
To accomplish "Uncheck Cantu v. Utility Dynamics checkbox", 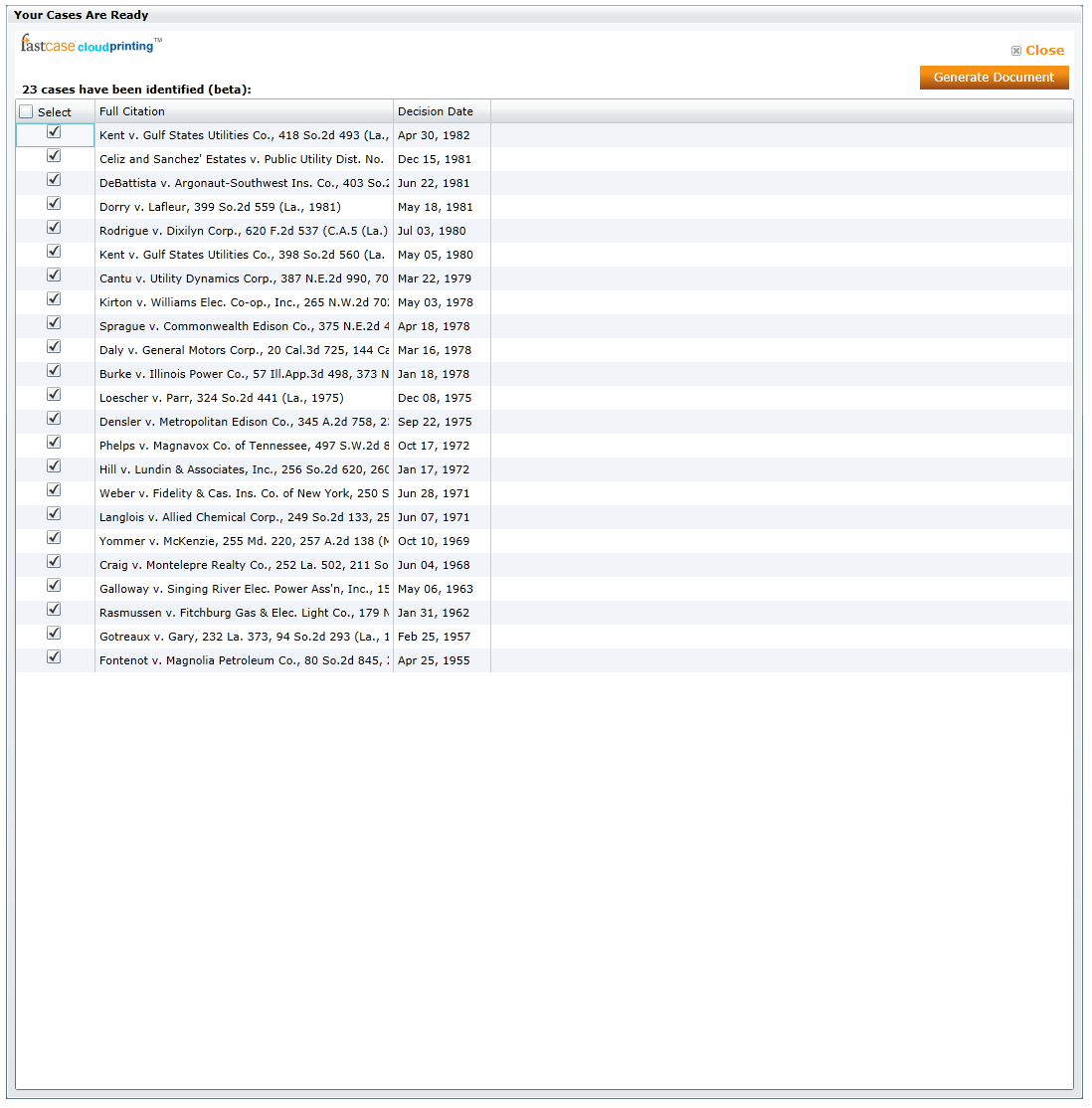I will pyautogui.click(x=54, y=275).
